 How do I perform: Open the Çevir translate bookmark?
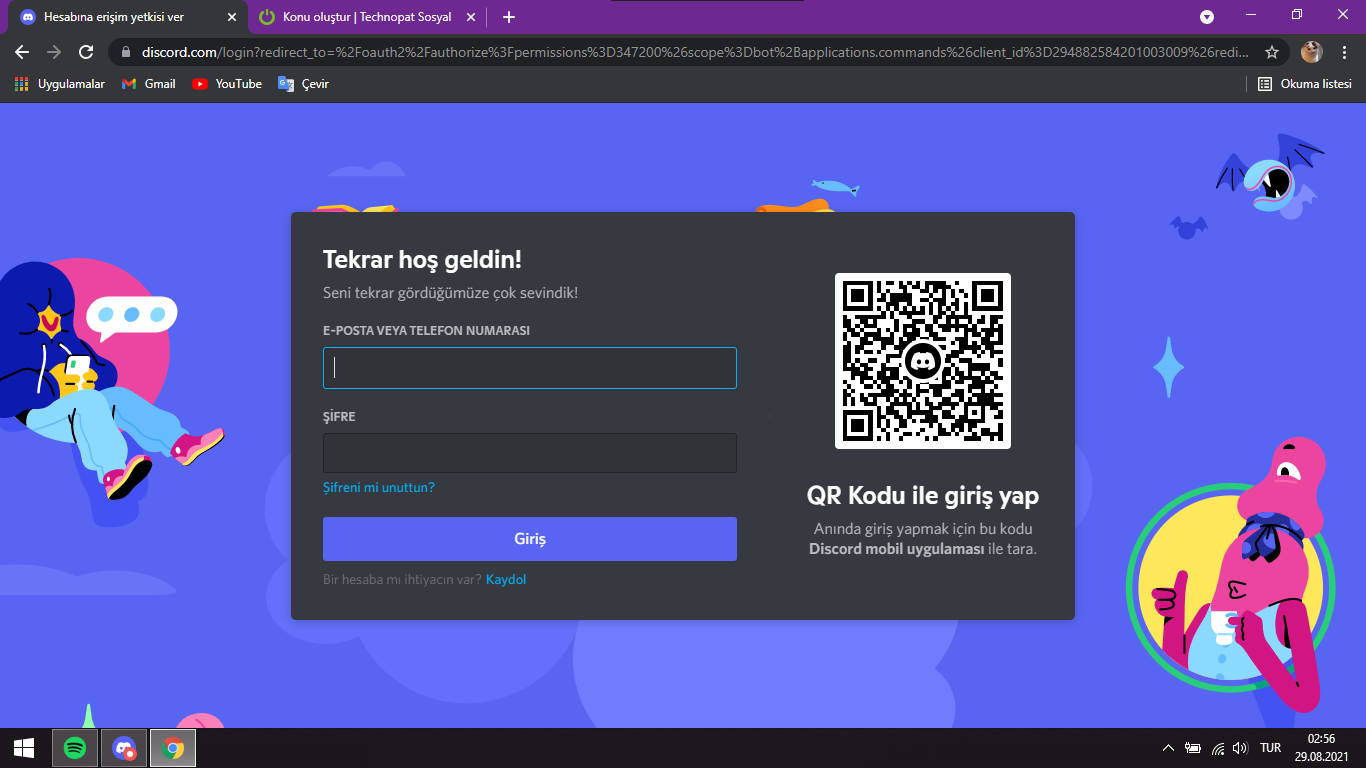304,84
